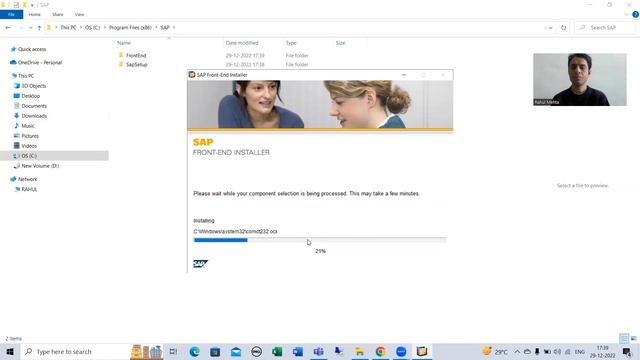
Task: Sort files by the Type column header
Action: coord(291,43)
